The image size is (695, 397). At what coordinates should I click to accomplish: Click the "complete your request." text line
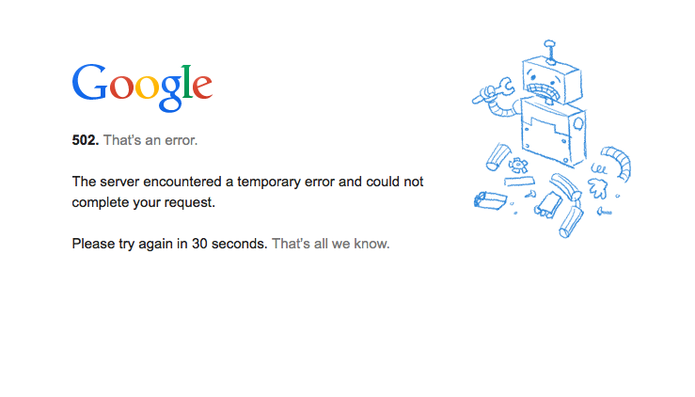click(x=144, y=202)
